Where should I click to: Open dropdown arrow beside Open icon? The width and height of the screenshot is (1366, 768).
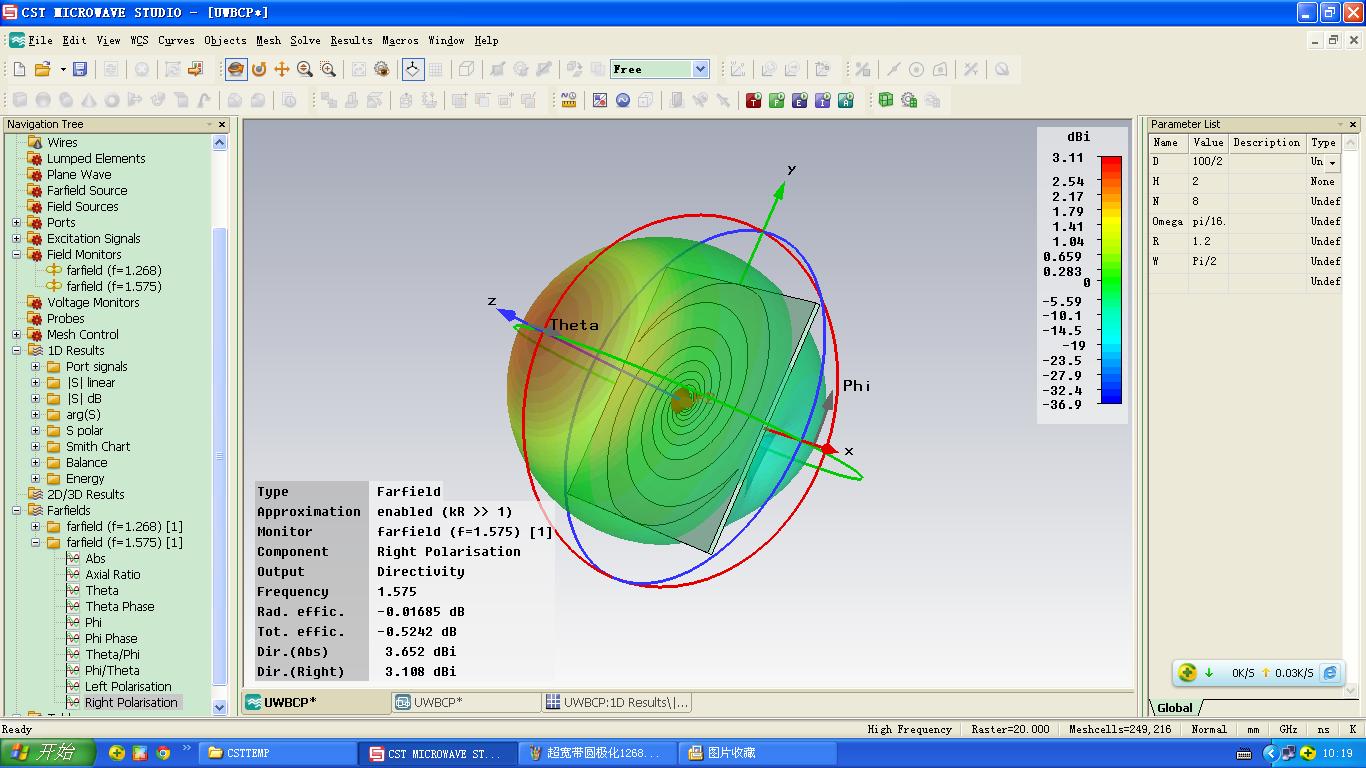click(62, 69)
